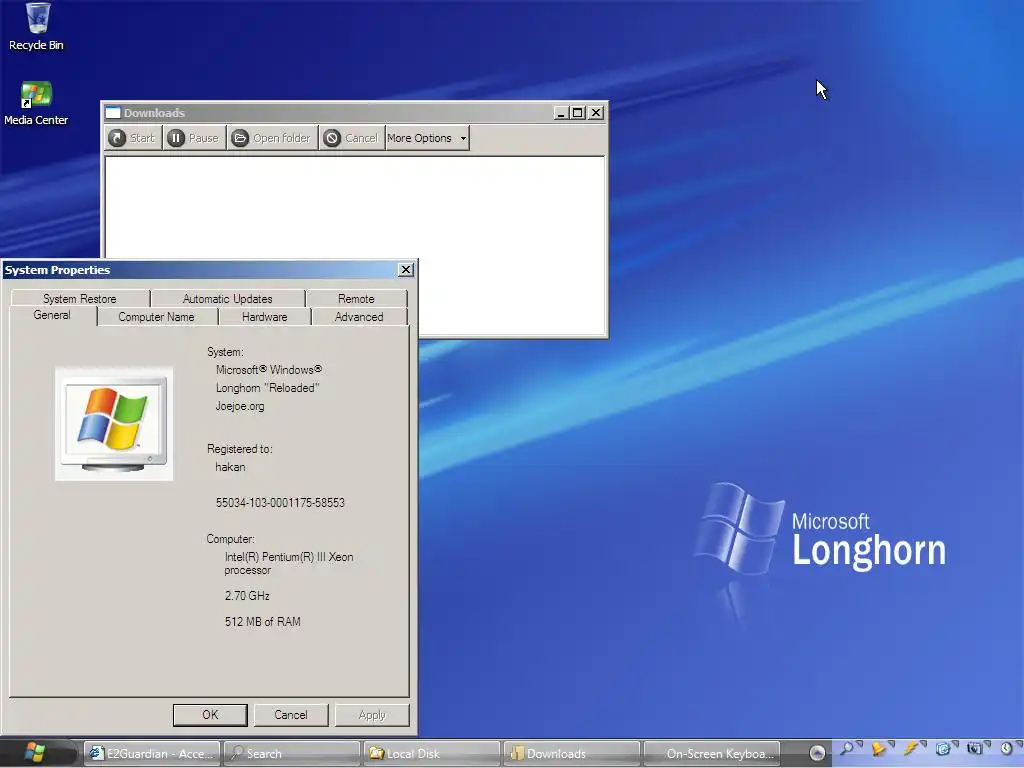
Task: Close the System Properties dialog
Action: click(x=406, y=270)
